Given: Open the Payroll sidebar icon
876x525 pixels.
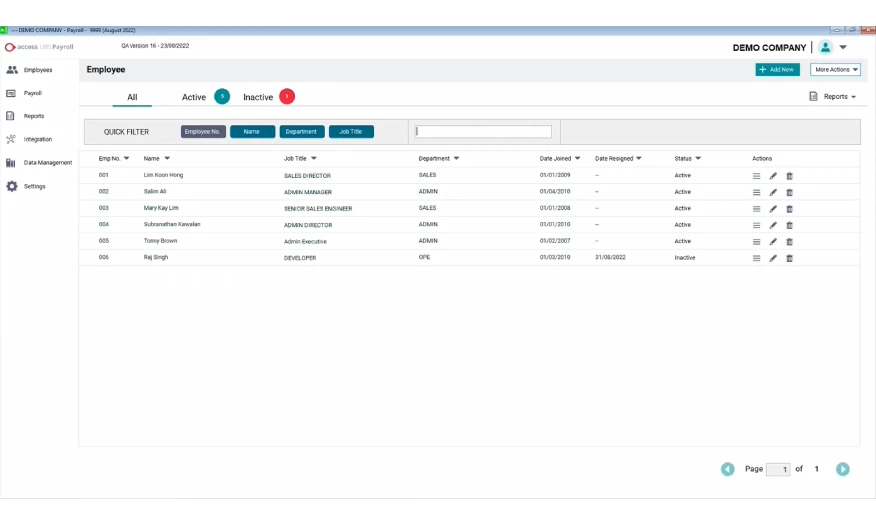Looking at the screenshot, I should [x=12, y=93].
